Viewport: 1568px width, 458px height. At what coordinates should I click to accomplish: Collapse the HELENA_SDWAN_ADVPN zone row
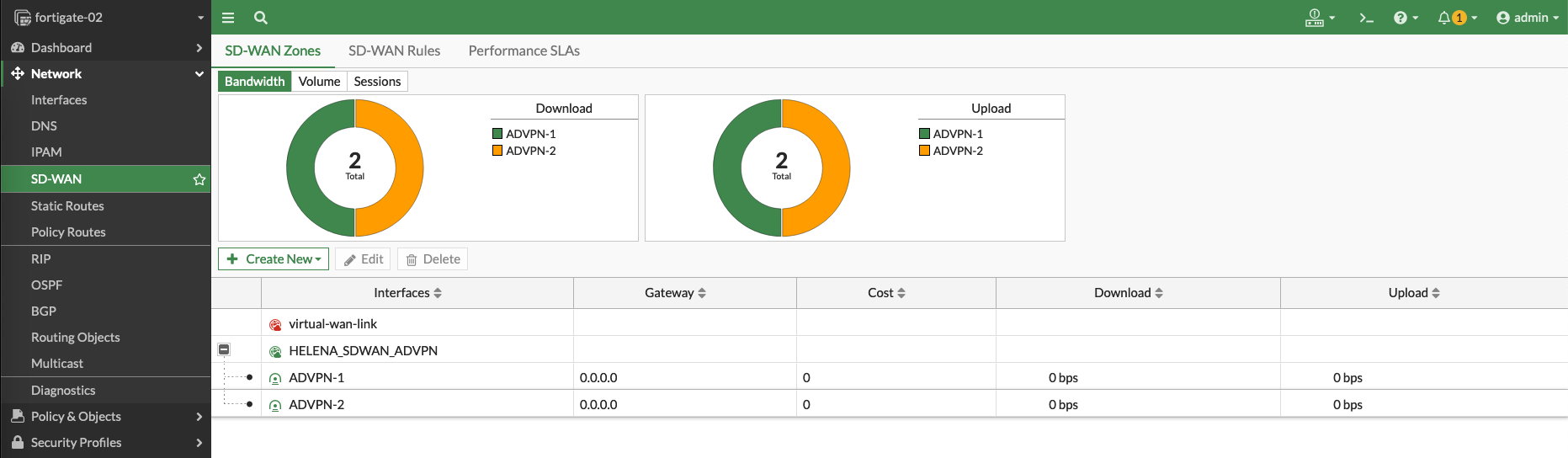click(224, 349)
